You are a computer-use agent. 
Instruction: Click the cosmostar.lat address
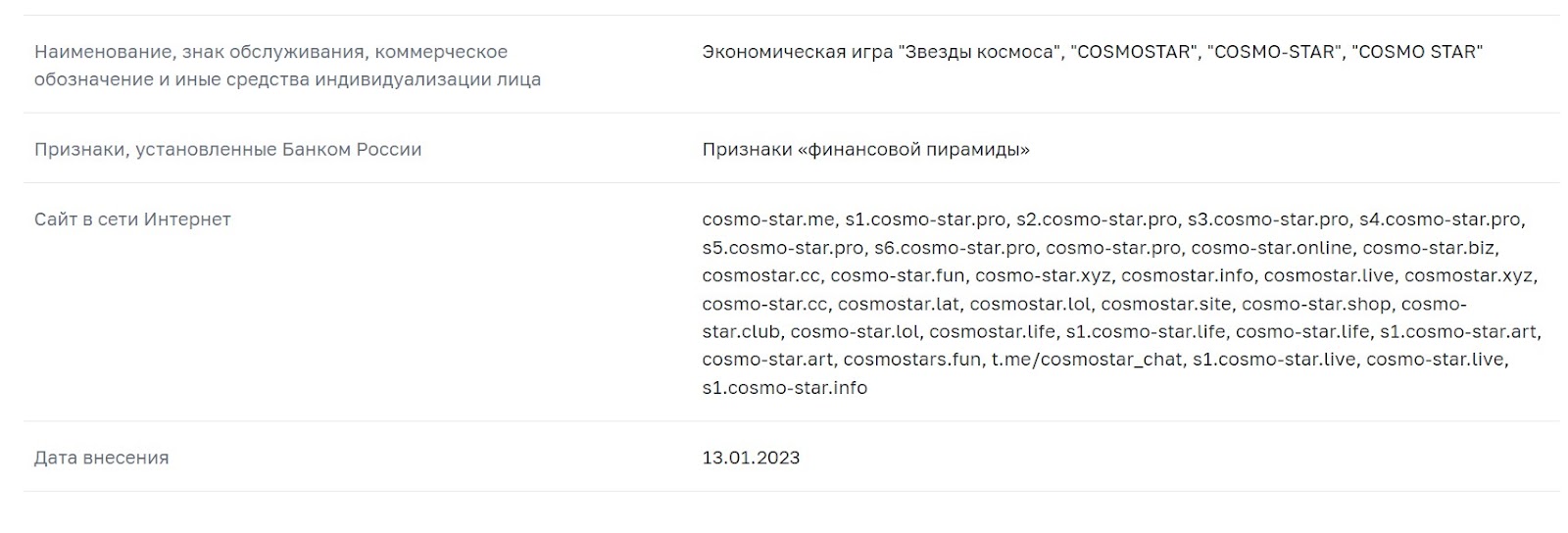[898, 304]
